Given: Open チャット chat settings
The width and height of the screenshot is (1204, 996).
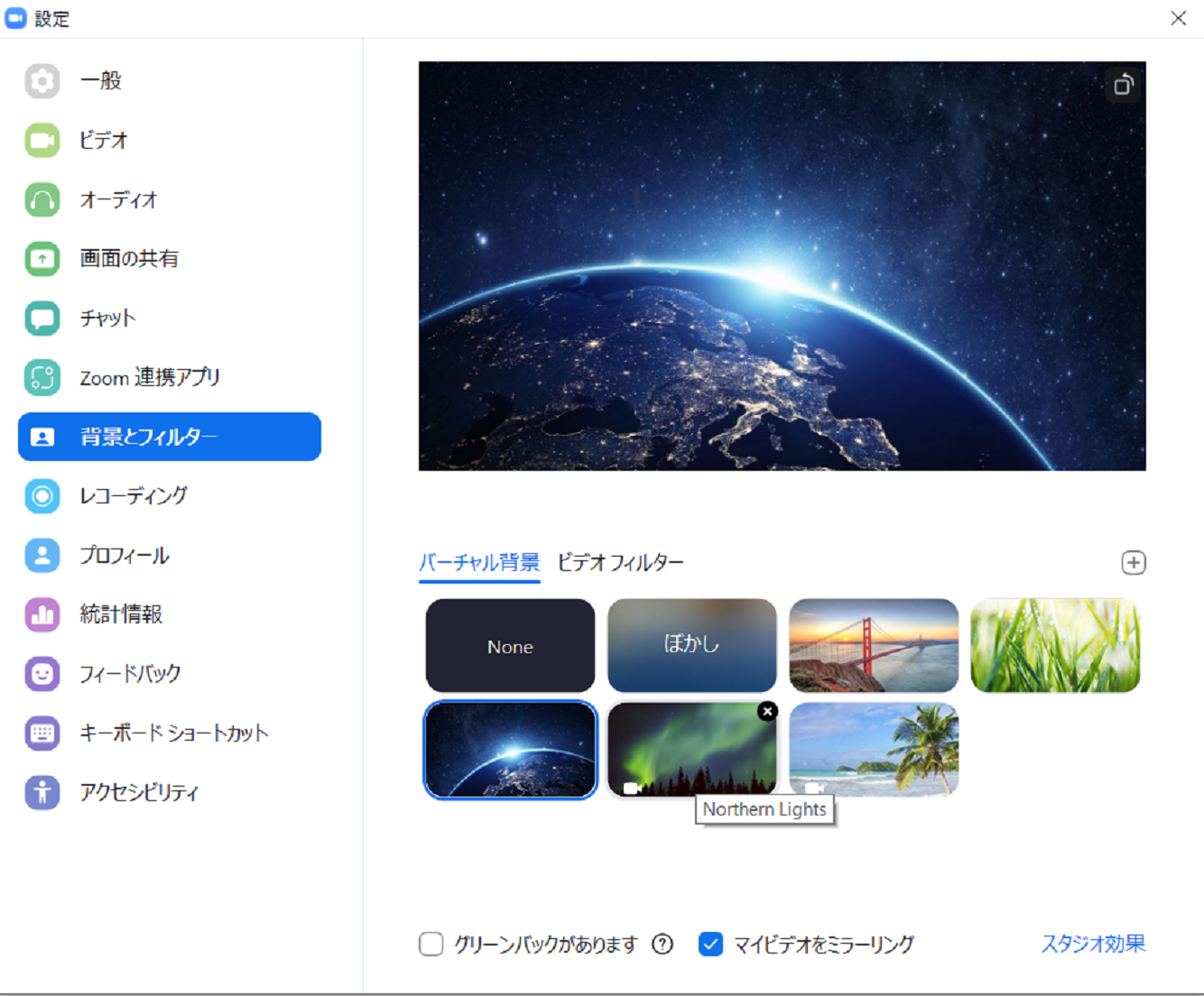Looking at the screenshot, I should coord(107,318).
